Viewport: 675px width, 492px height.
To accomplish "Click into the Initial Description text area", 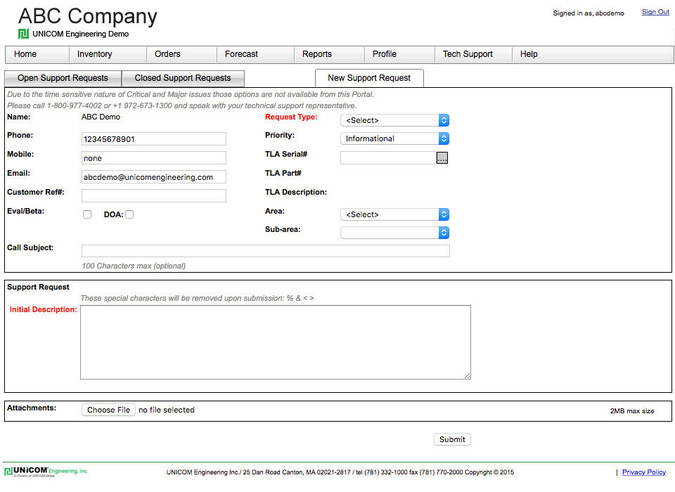I will 276,343.
